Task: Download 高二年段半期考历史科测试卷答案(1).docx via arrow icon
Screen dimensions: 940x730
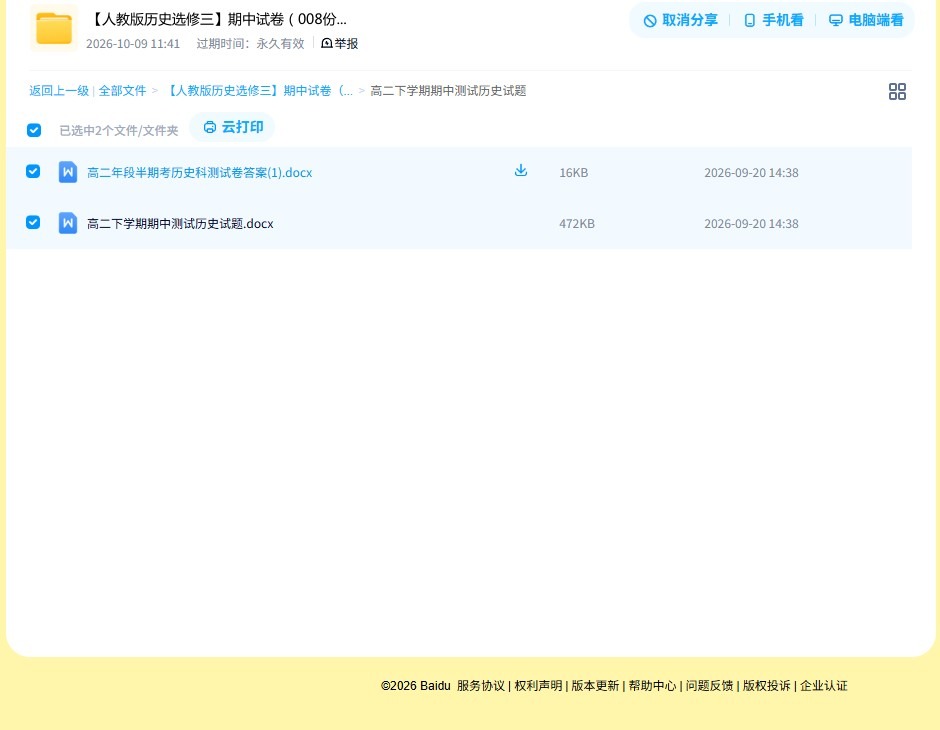Action: [521, 171]
